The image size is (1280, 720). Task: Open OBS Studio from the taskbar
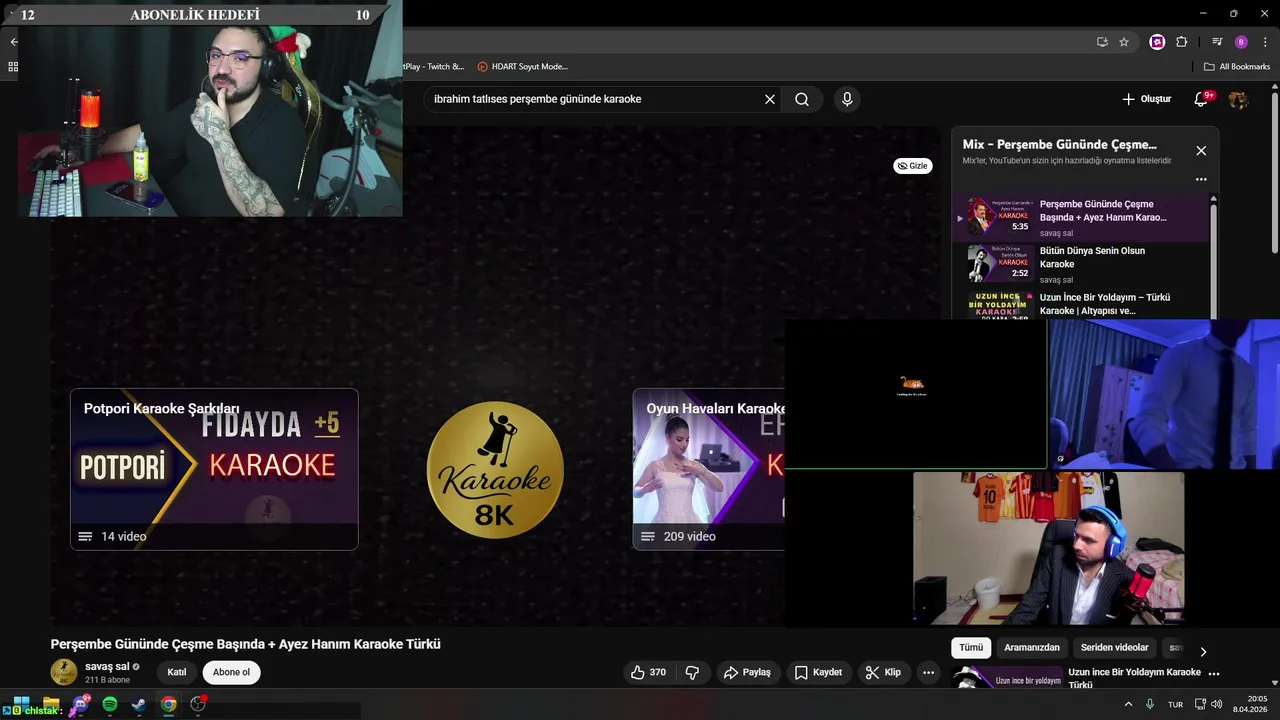pos(198,704)
